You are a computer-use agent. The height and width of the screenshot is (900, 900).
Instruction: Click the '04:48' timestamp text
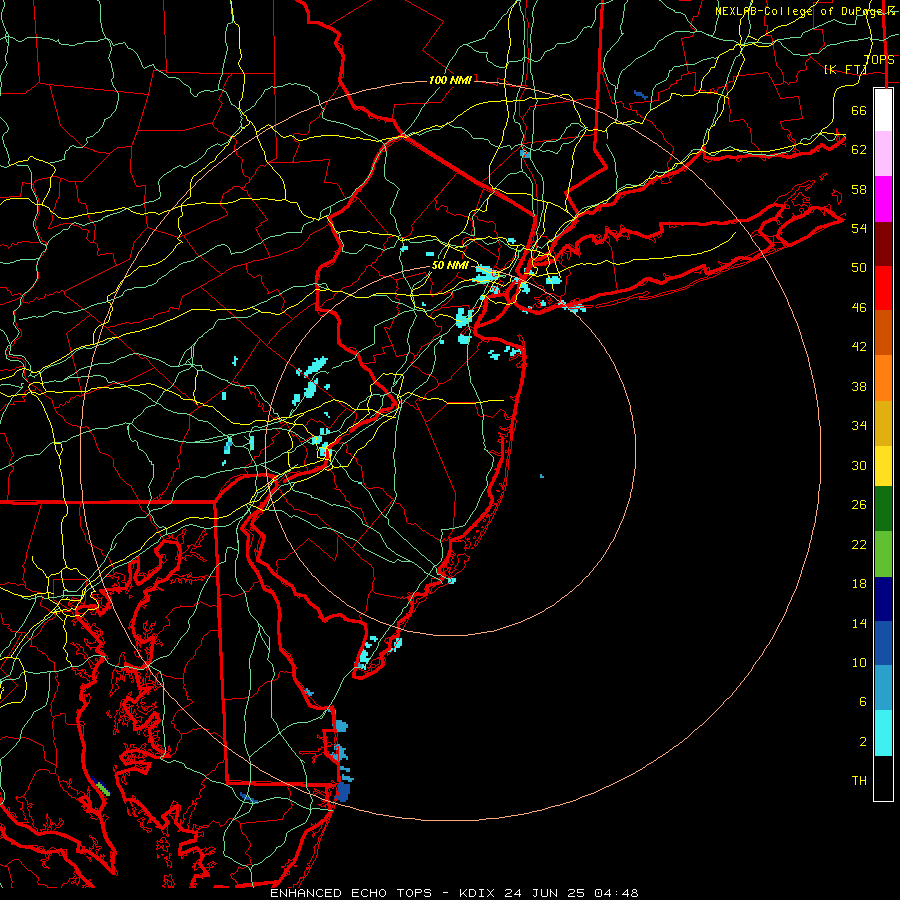[x=616, y=893]
